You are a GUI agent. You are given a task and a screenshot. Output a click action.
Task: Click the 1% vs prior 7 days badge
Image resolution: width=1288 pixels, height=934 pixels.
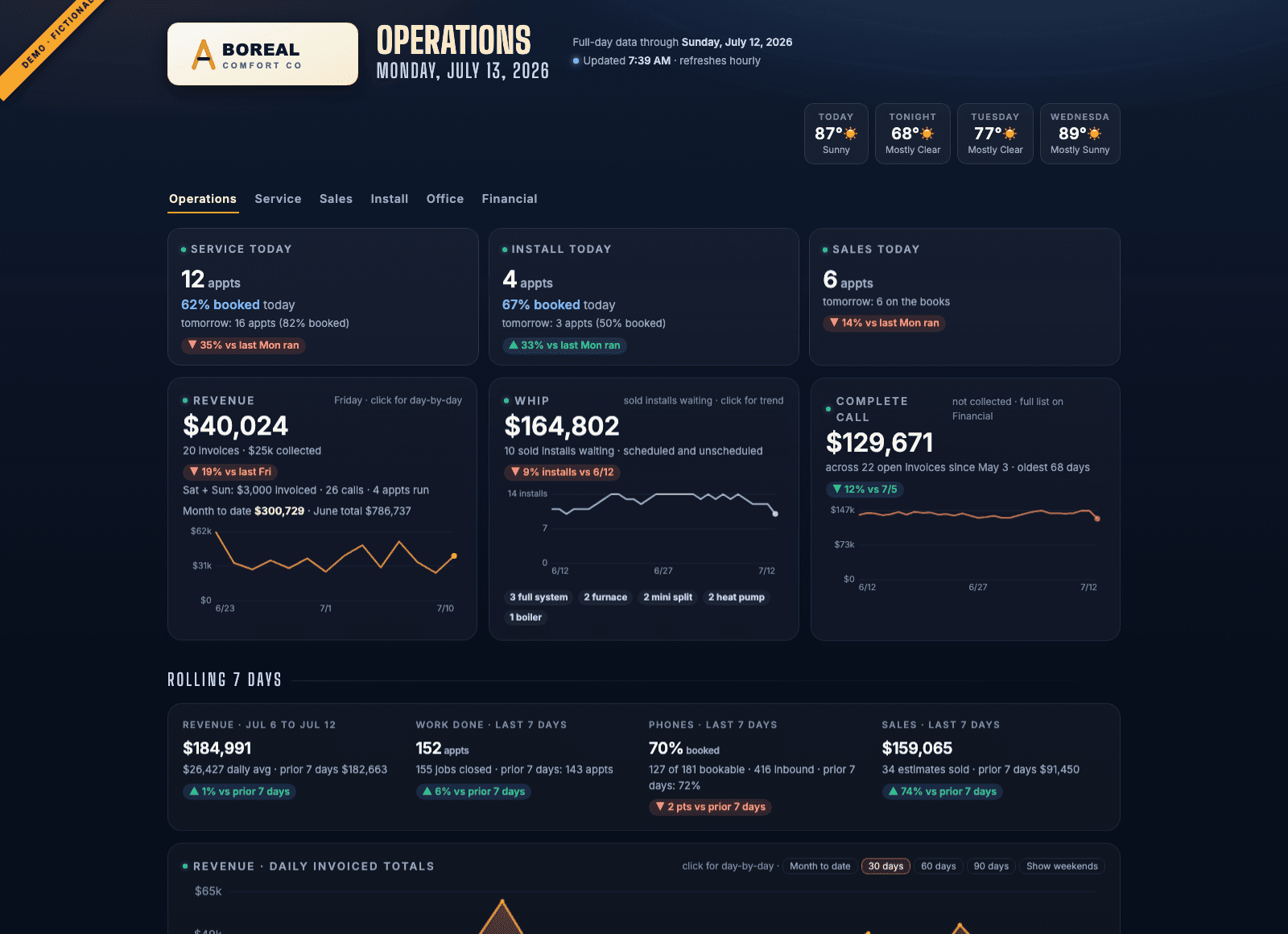point(239,791)
